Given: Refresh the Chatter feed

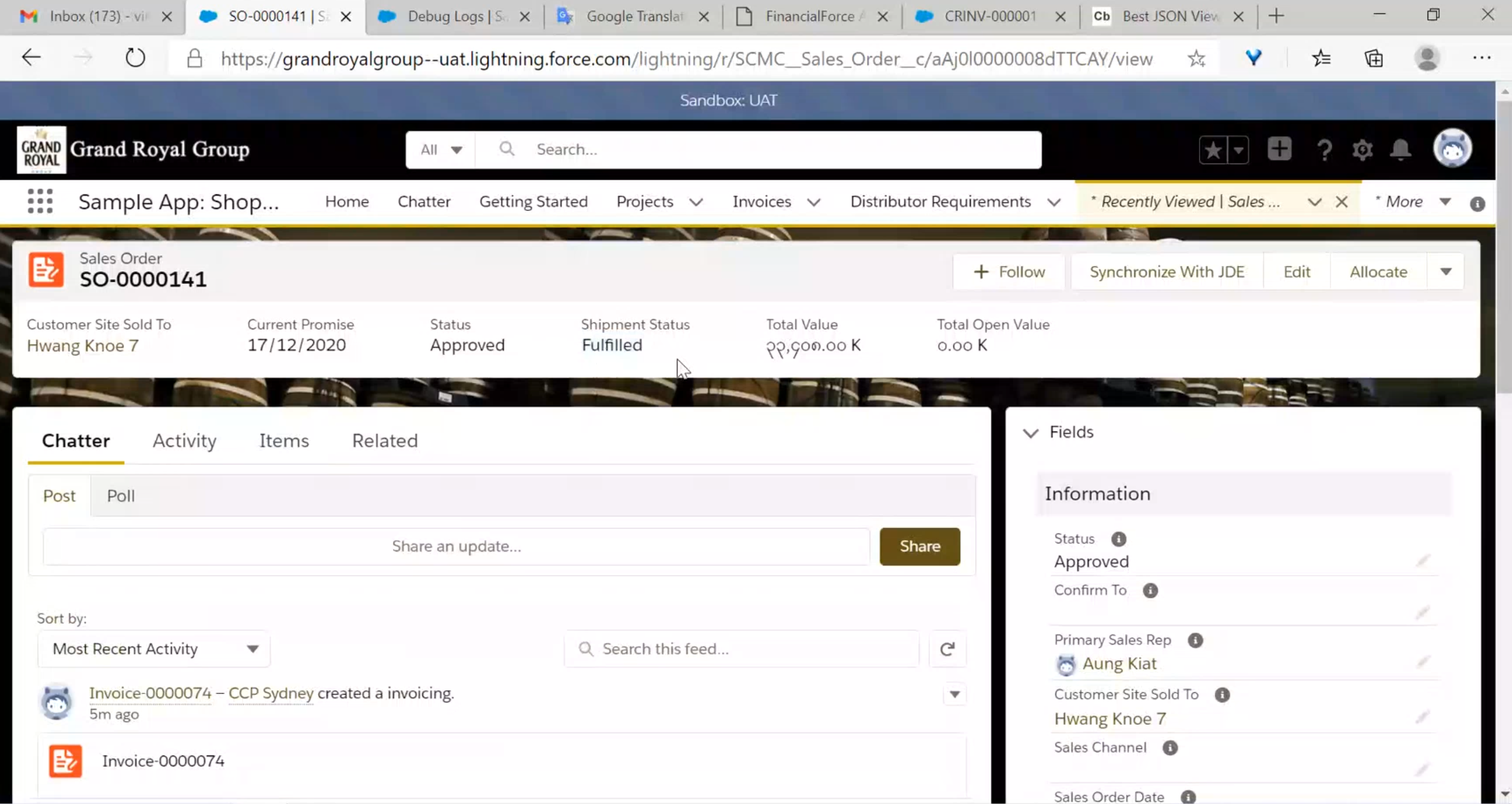Looking at the screenshot, I should 947,649.
